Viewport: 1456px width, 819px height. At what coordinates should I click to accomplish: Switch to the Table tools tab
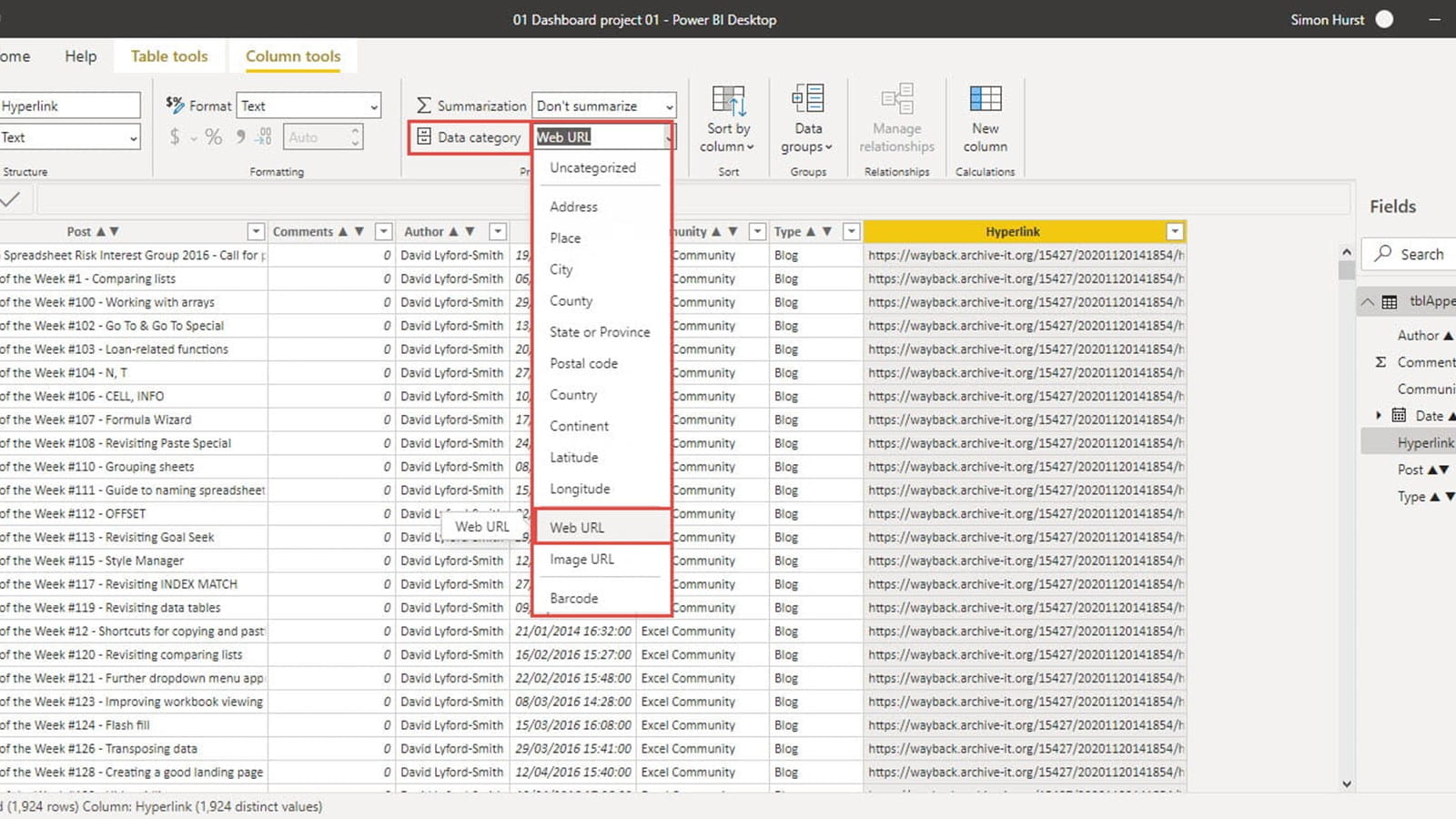pyautogui.click(x=169, y=56)
